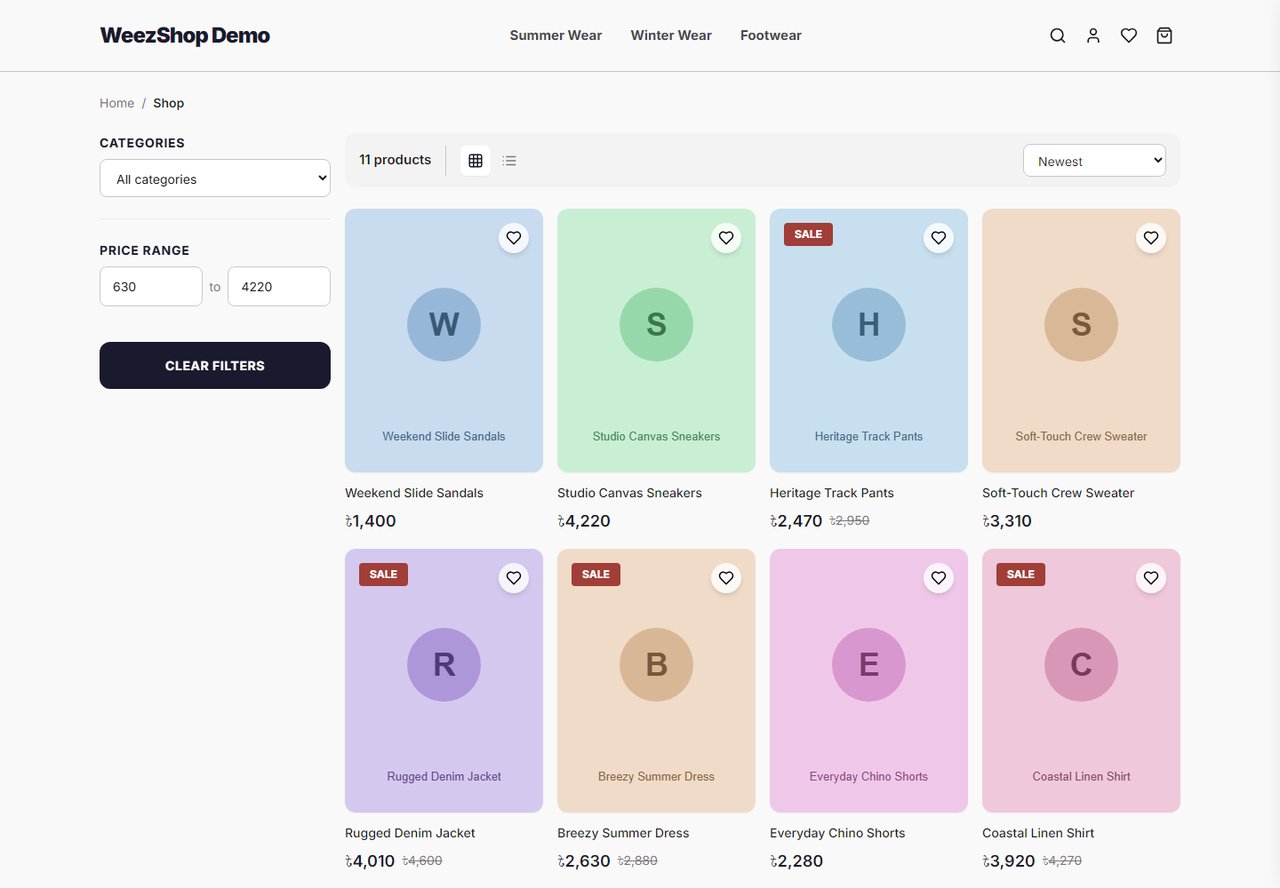The height and width of the screenshot is (888, 1280).
Task: Switch to list view layout
Action: pyautogui.click(x=510, y=160)
